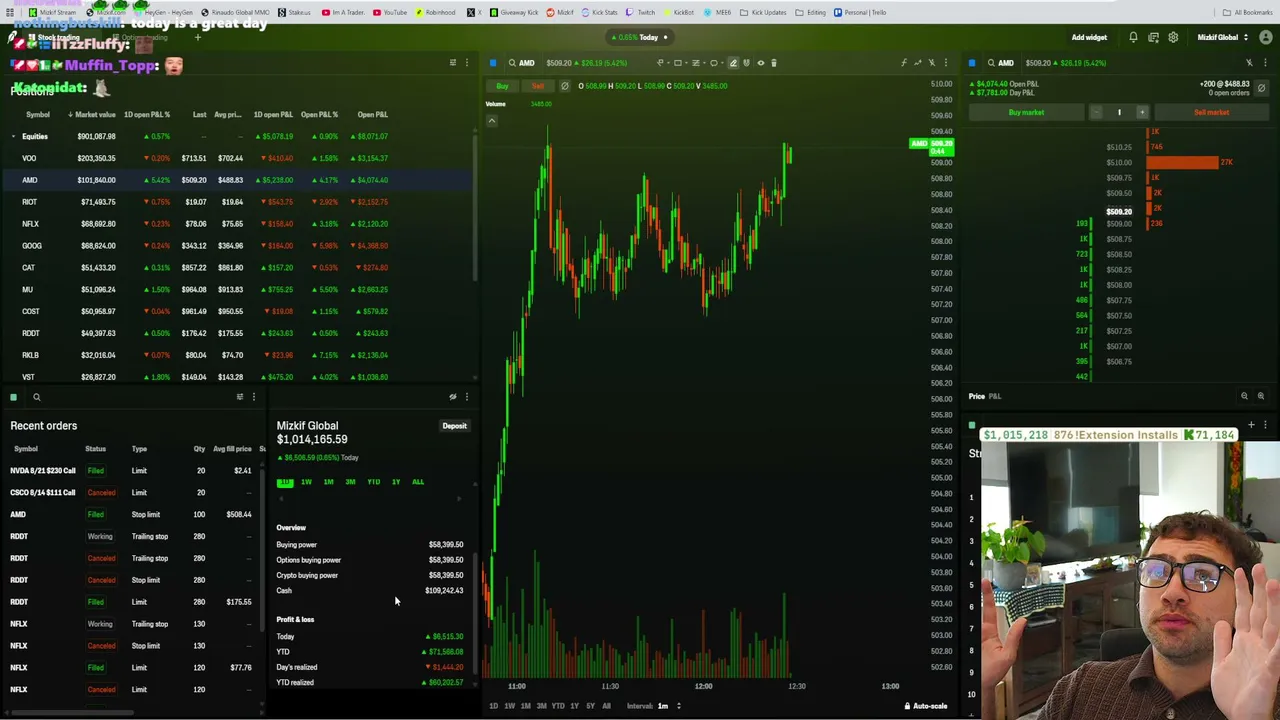
Task: Open the positions widget three-dot menu
Action: 466,63
